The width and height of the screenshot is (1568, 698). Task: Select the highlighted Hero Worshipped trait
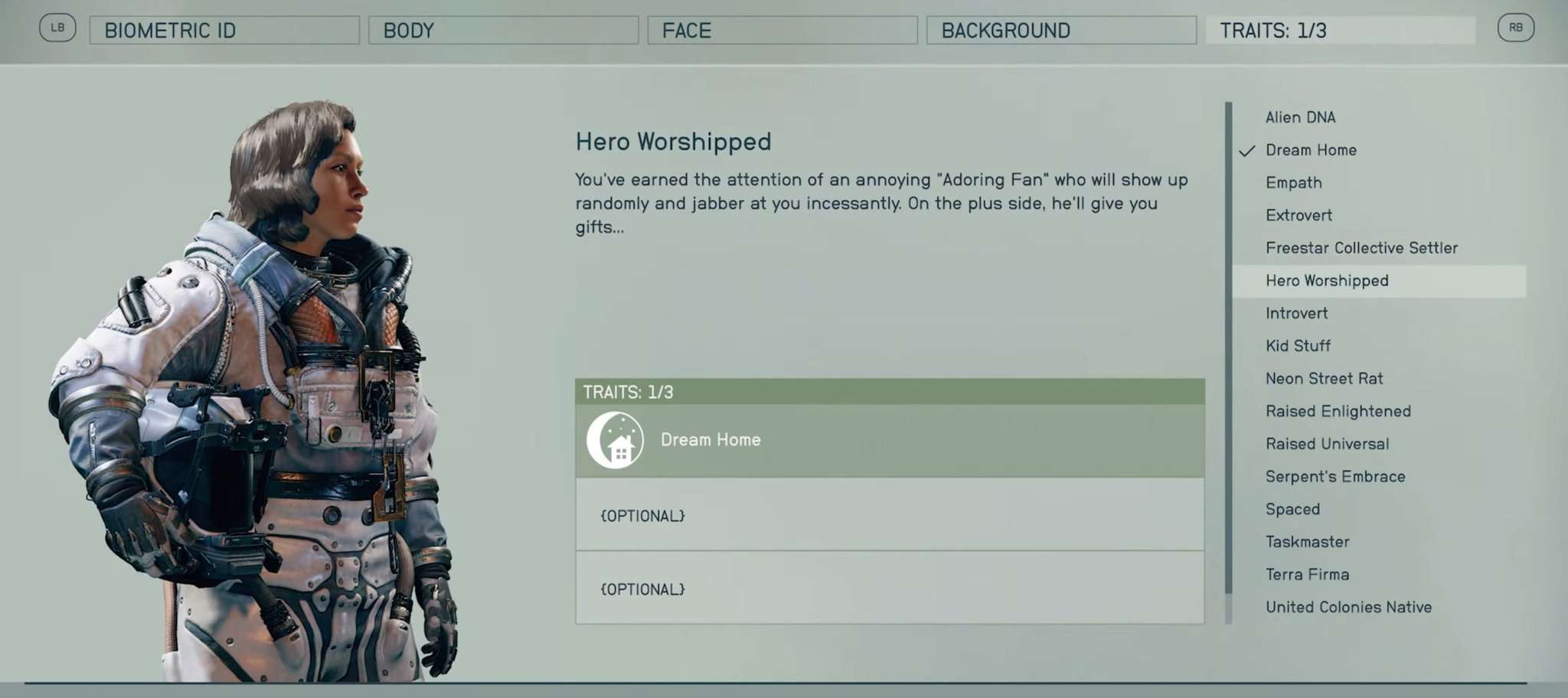(x=1379, y=281)
